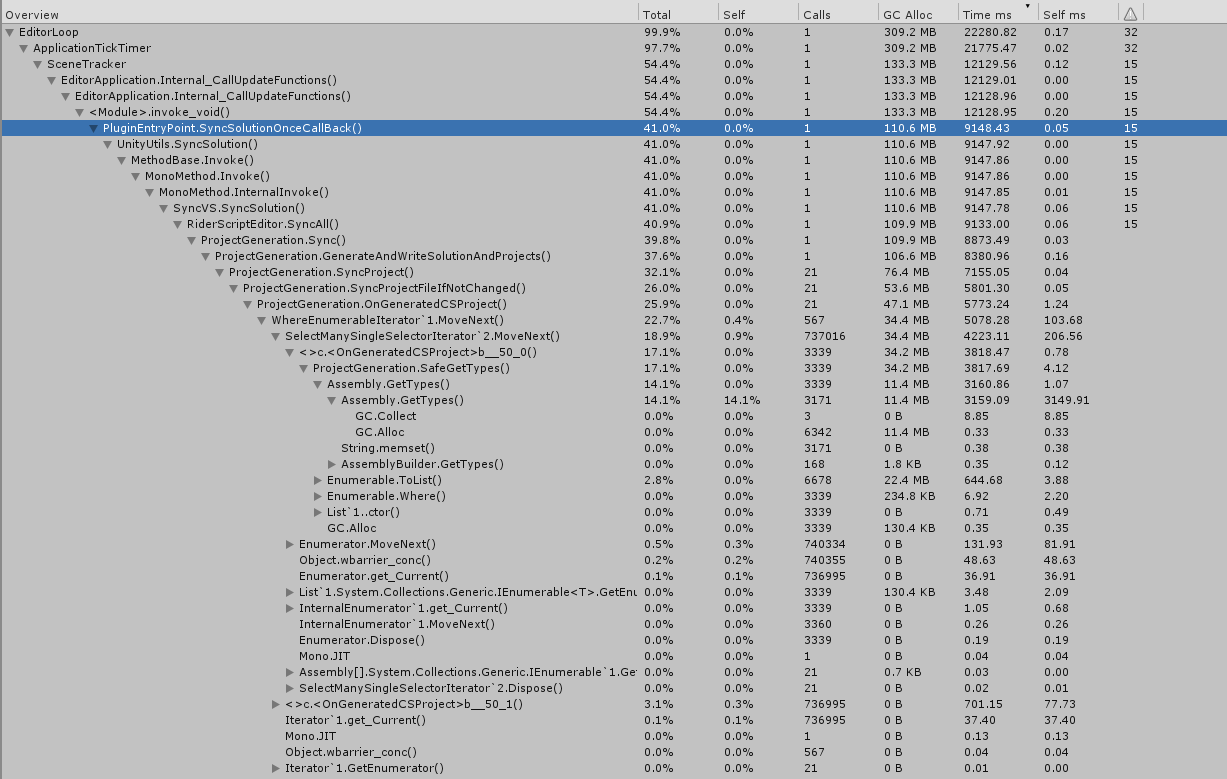1227x779 pixels.
Task: Expand the InternalEnumerator`1.get_Current() node
Action: 290,608
